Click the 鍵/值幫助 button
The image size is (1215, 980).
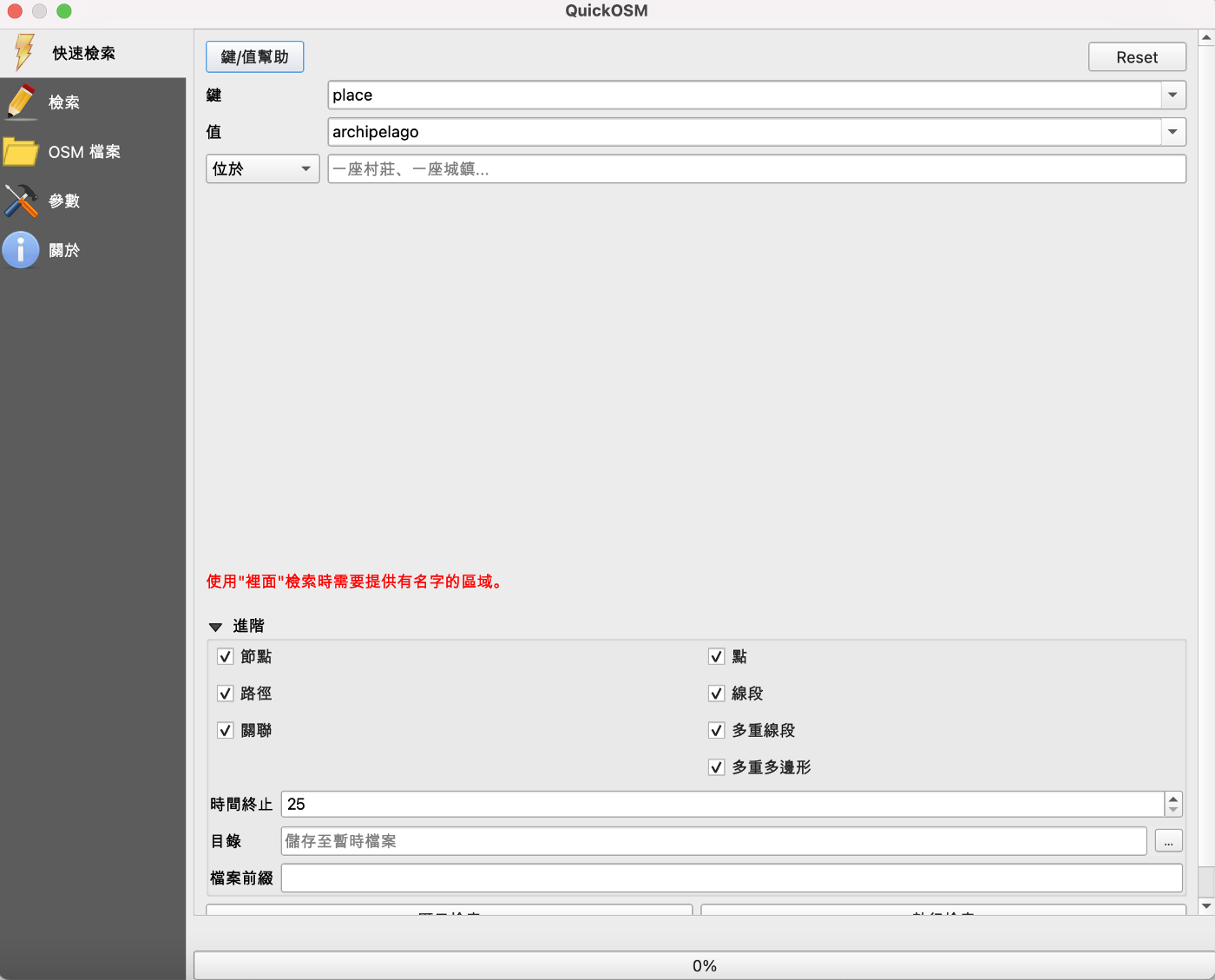[x=254, y=56]
